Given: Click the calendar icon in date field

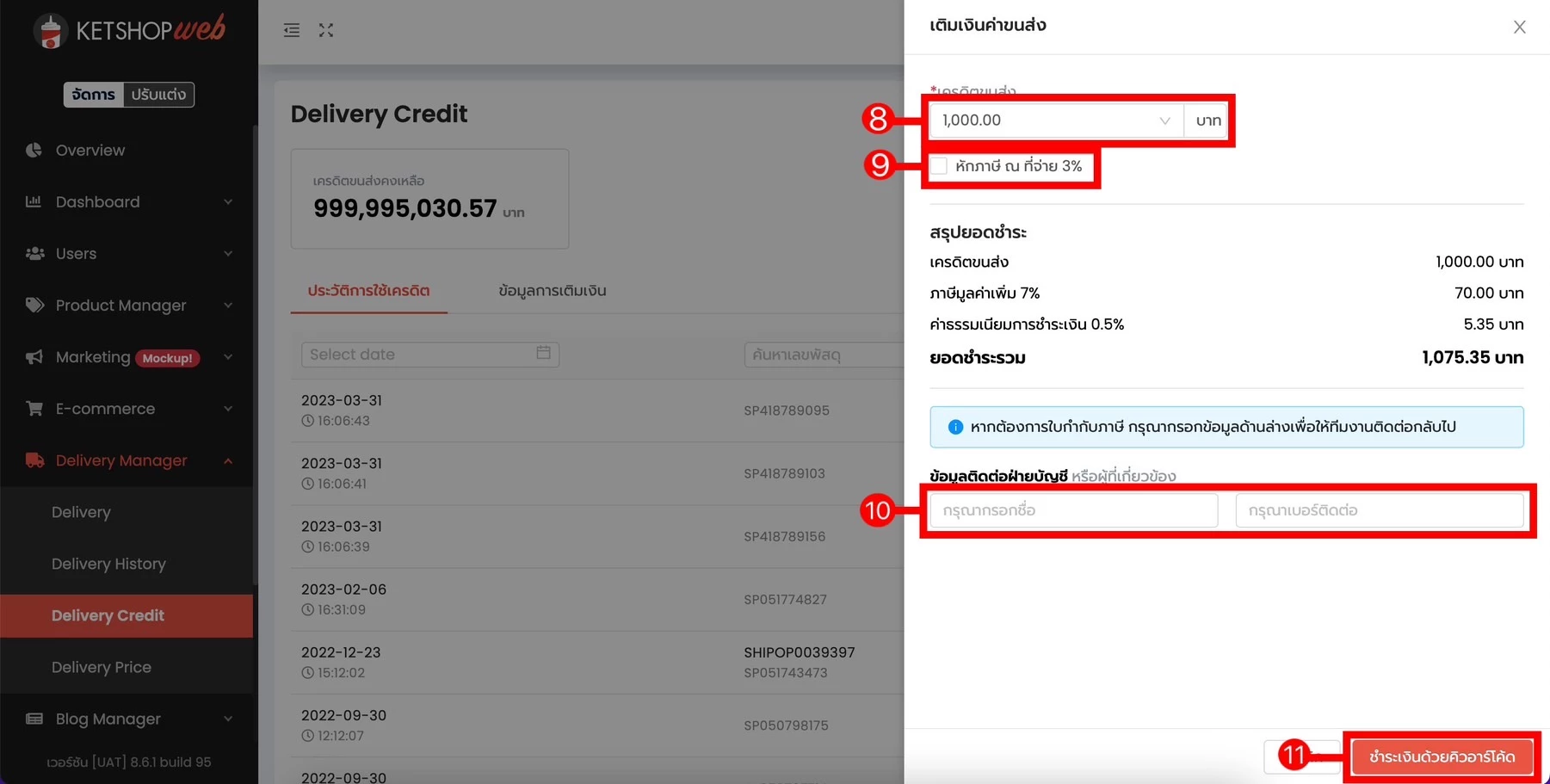Looking at the screenshot, I should (x=543, y=353).
